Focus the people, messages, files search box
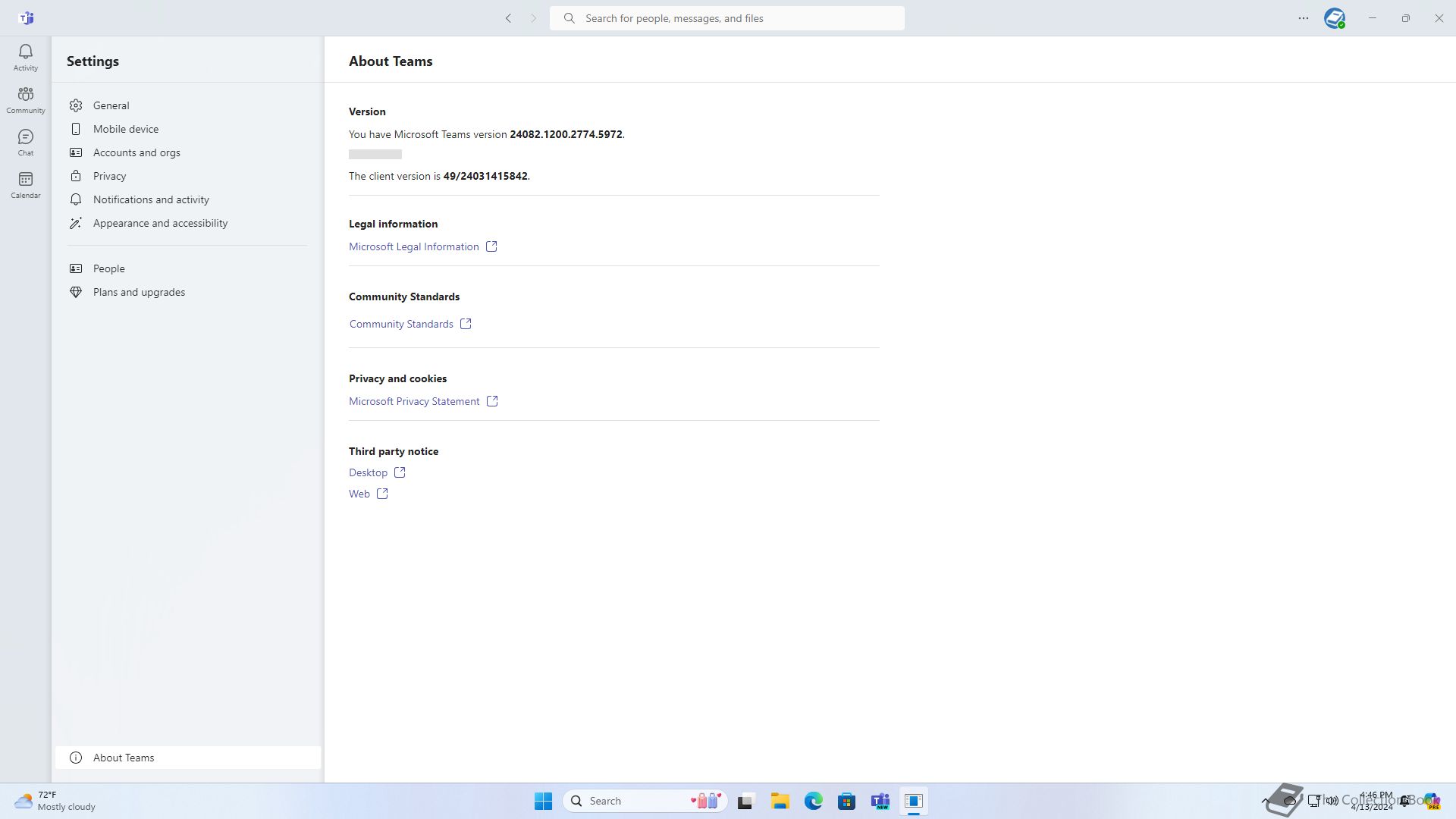 [x=726, y=18]
